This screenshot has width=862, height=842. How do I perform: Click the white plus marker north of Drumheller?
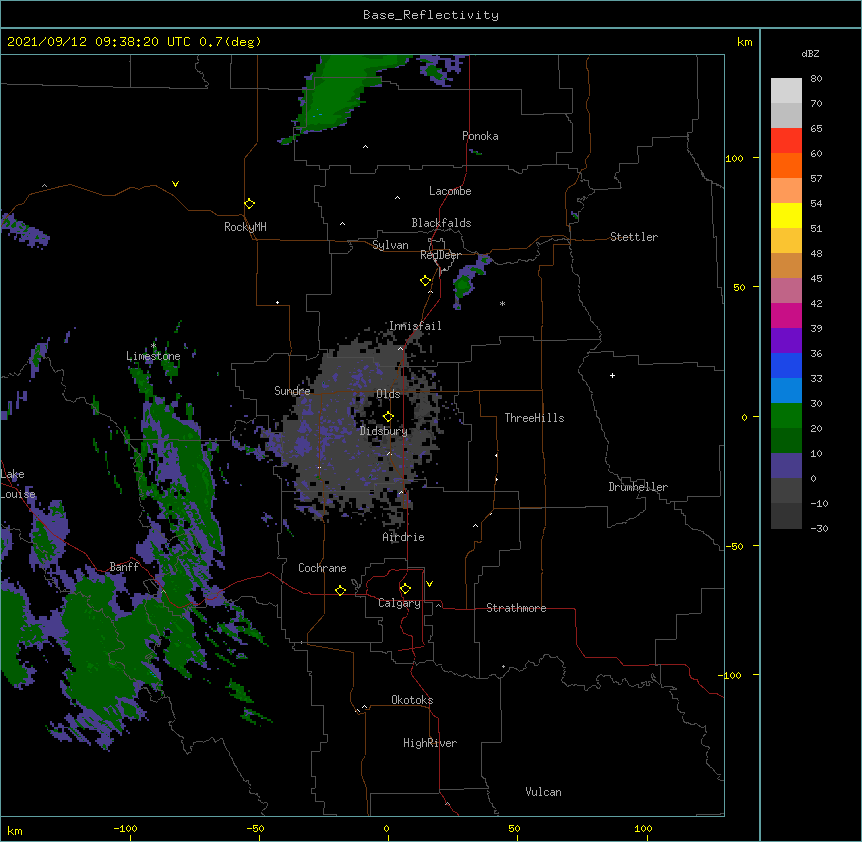(x=612, y=375)
